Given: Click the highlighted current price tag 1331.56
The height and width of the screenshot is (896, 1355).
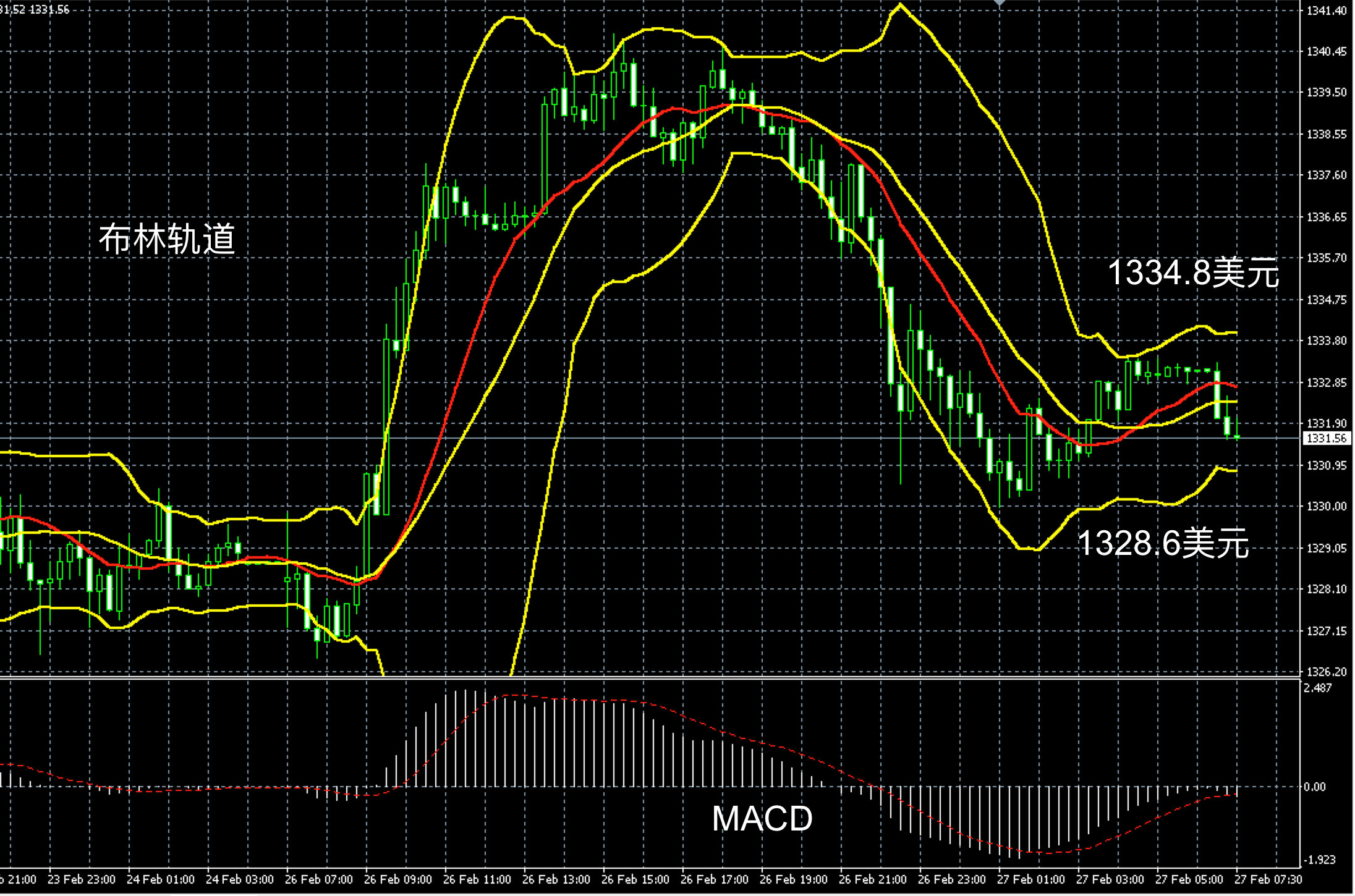Looking at the screenshot, I should pyautogui.click(x=1327, y=438).
